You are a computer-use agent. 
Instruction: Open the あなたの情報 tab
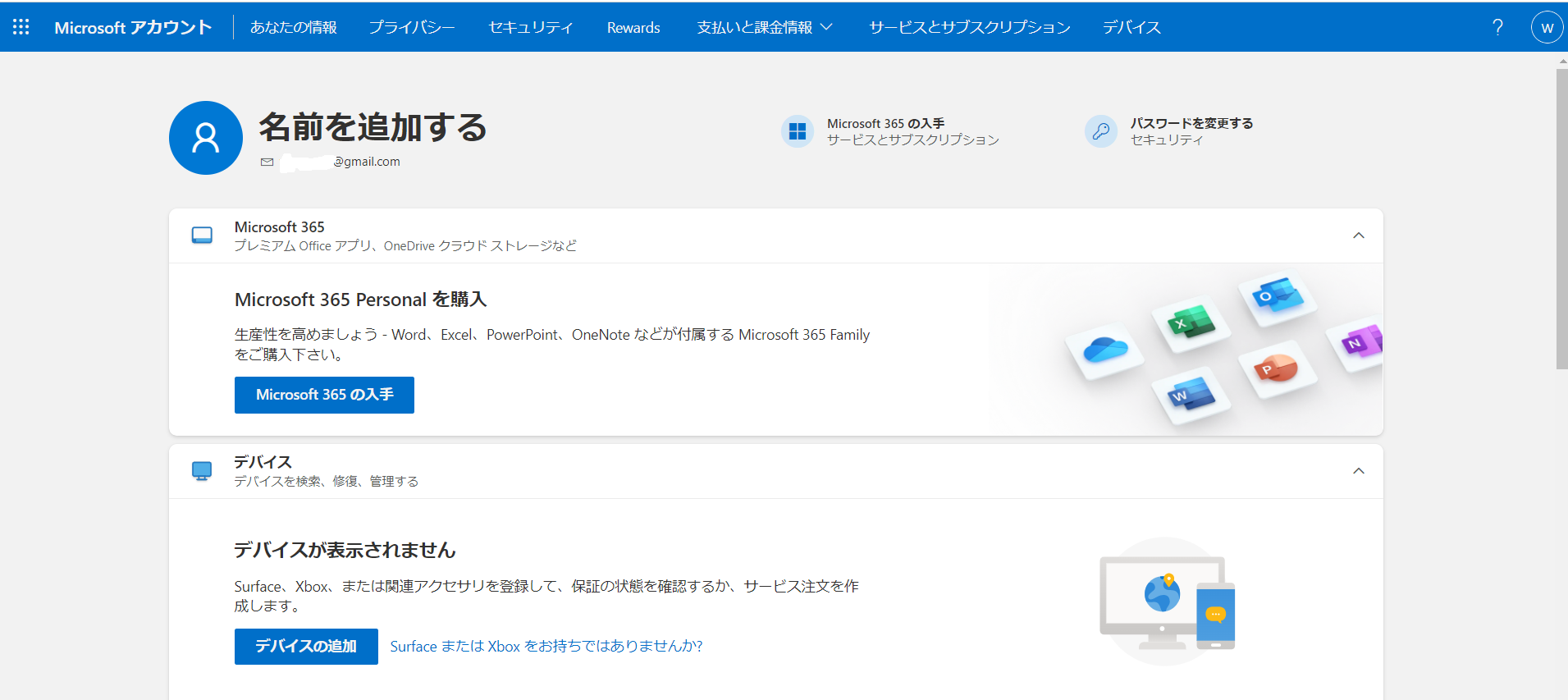pos(294,27)
